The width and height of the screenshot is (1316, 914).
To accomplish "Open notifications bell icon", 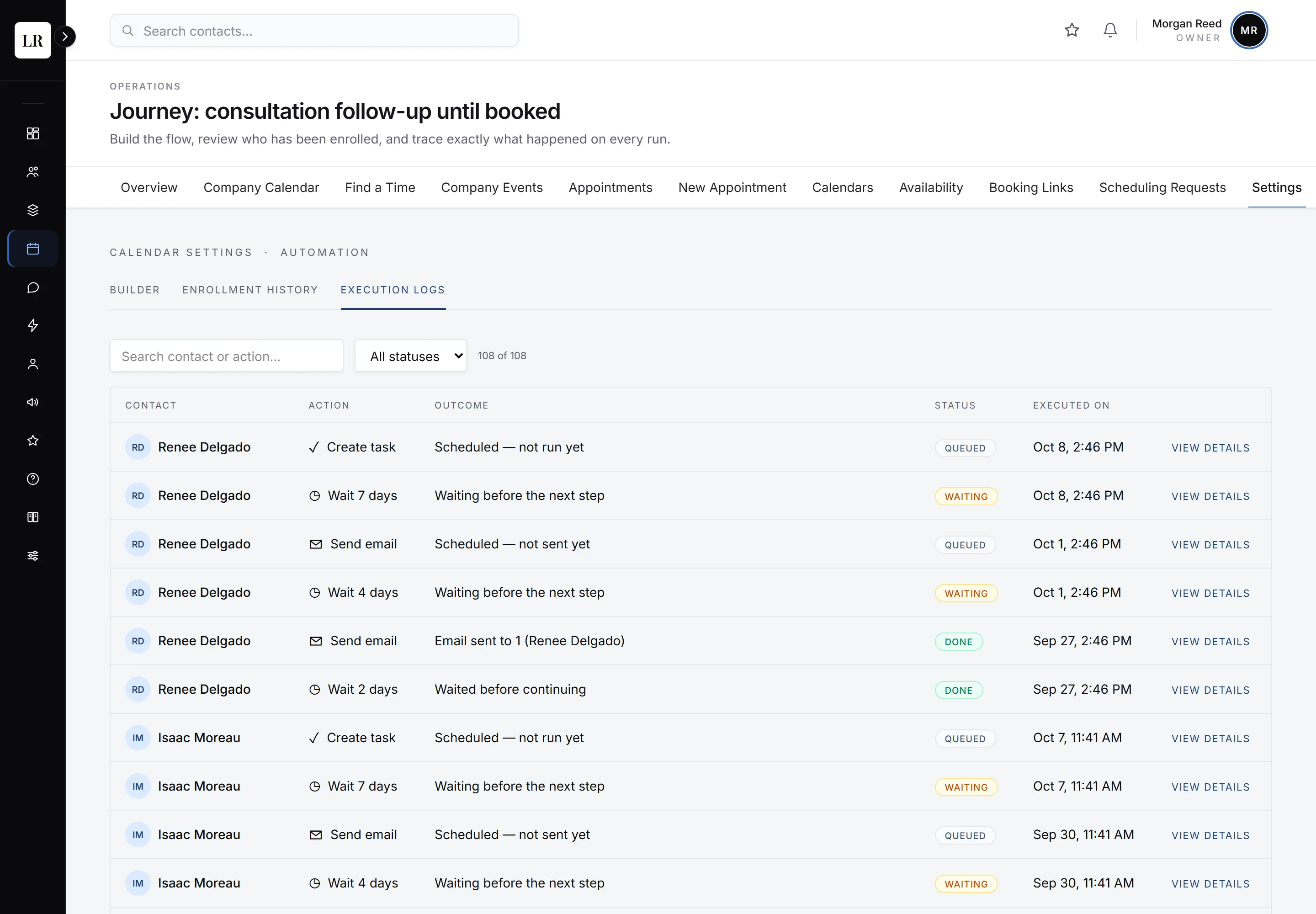I will coord(1110,30).
